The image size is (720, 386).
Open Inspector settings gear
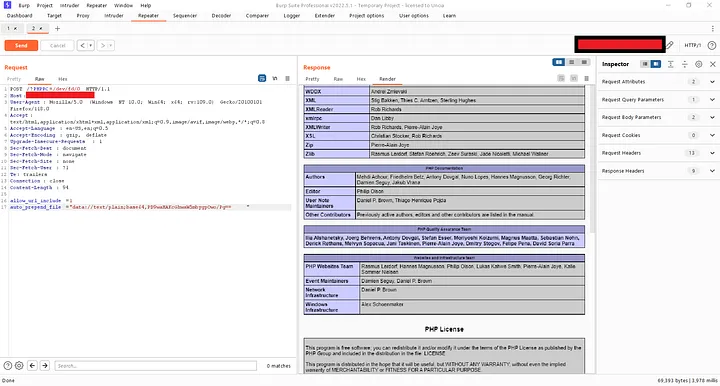[x=698, y=64]
